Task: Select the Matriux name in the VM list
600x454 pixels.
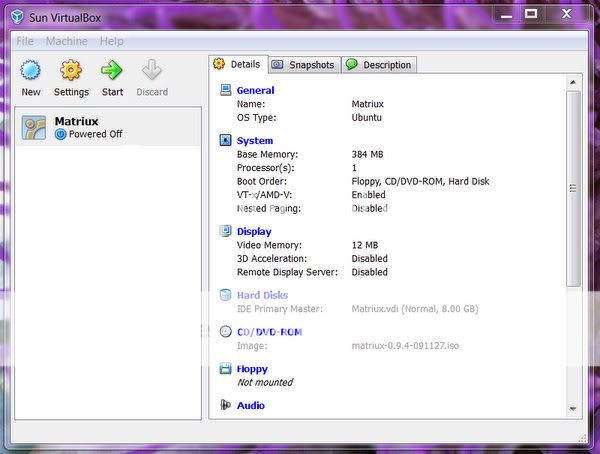Action: click(x=77, y=121)
